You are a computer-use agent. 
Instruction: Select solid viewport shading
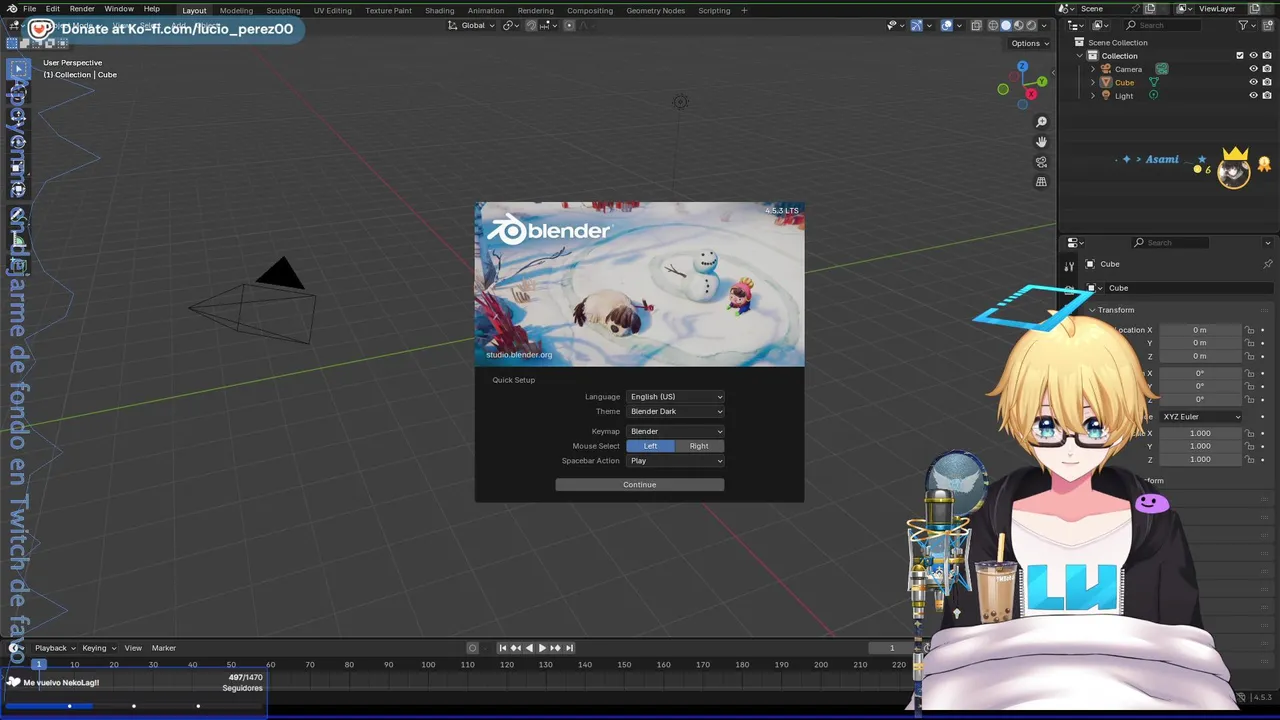pos(1006,25)
